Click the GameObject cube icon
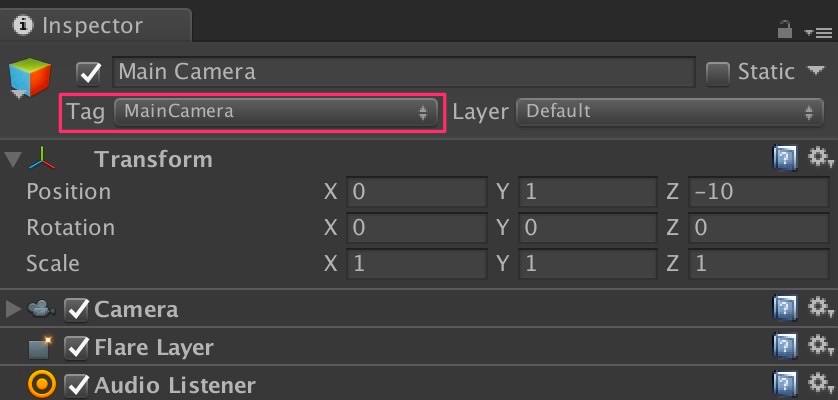The height and width of the screenshot is (400, 838). tap(29, 78)
